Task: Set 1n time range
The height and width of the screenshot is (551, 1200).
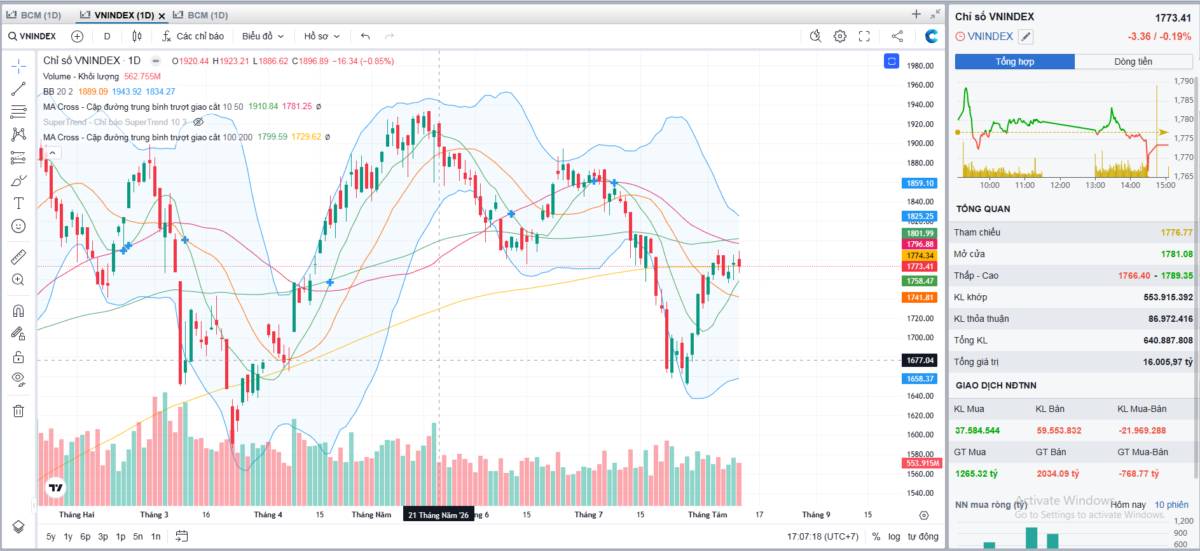Action: point(155,537)
